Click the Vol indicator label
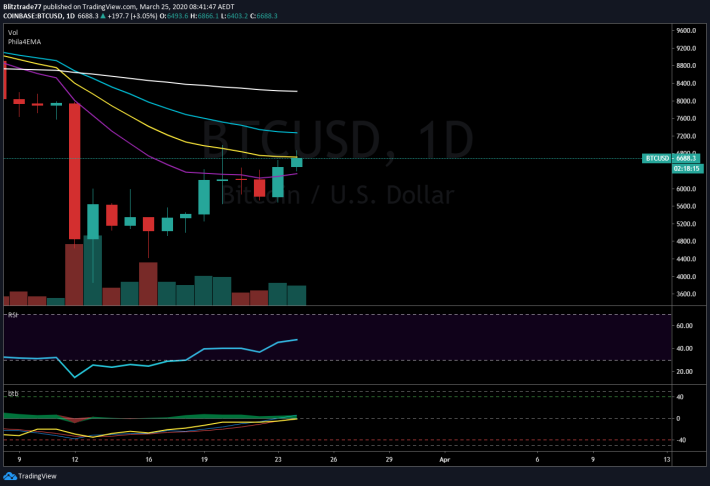710x486 pixels. [x=13, y=33]
